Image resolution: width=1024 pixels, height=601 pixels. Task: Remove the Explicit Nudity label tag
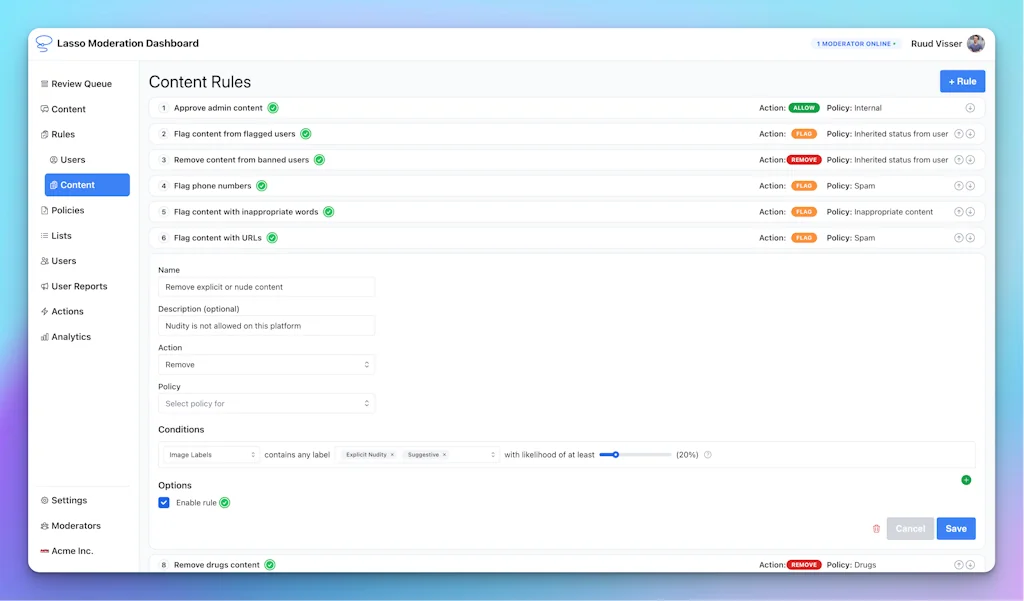[392, 454]
